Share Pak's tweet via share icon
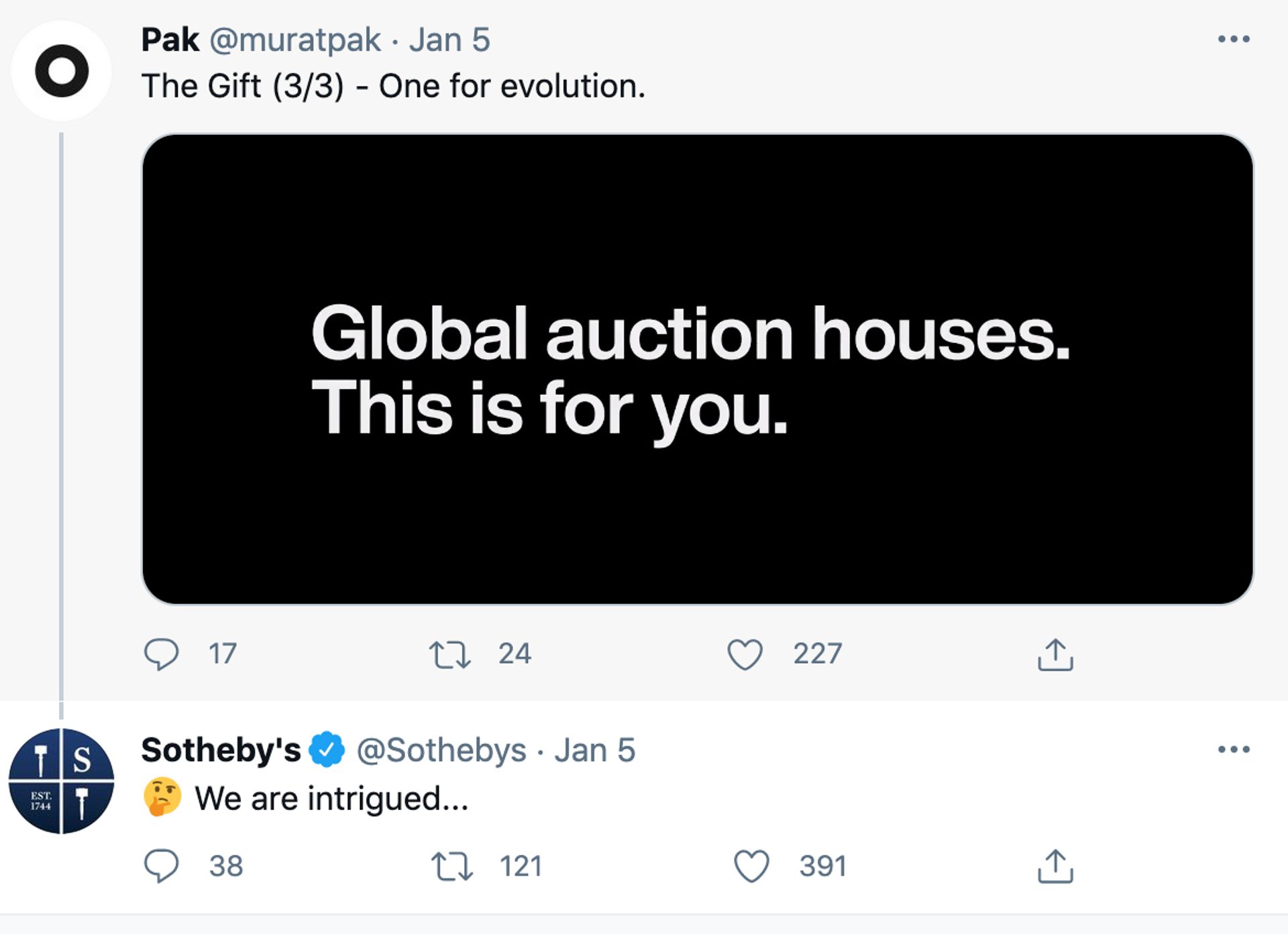Viewport: 1288px width, 934px height. [1055, 654]
